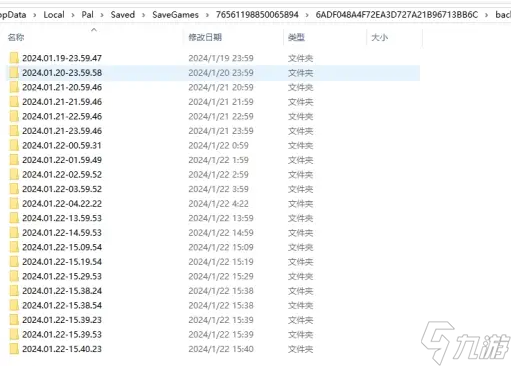Click folder icon for 2024.01.22-15.39.53

coord(14,334)
